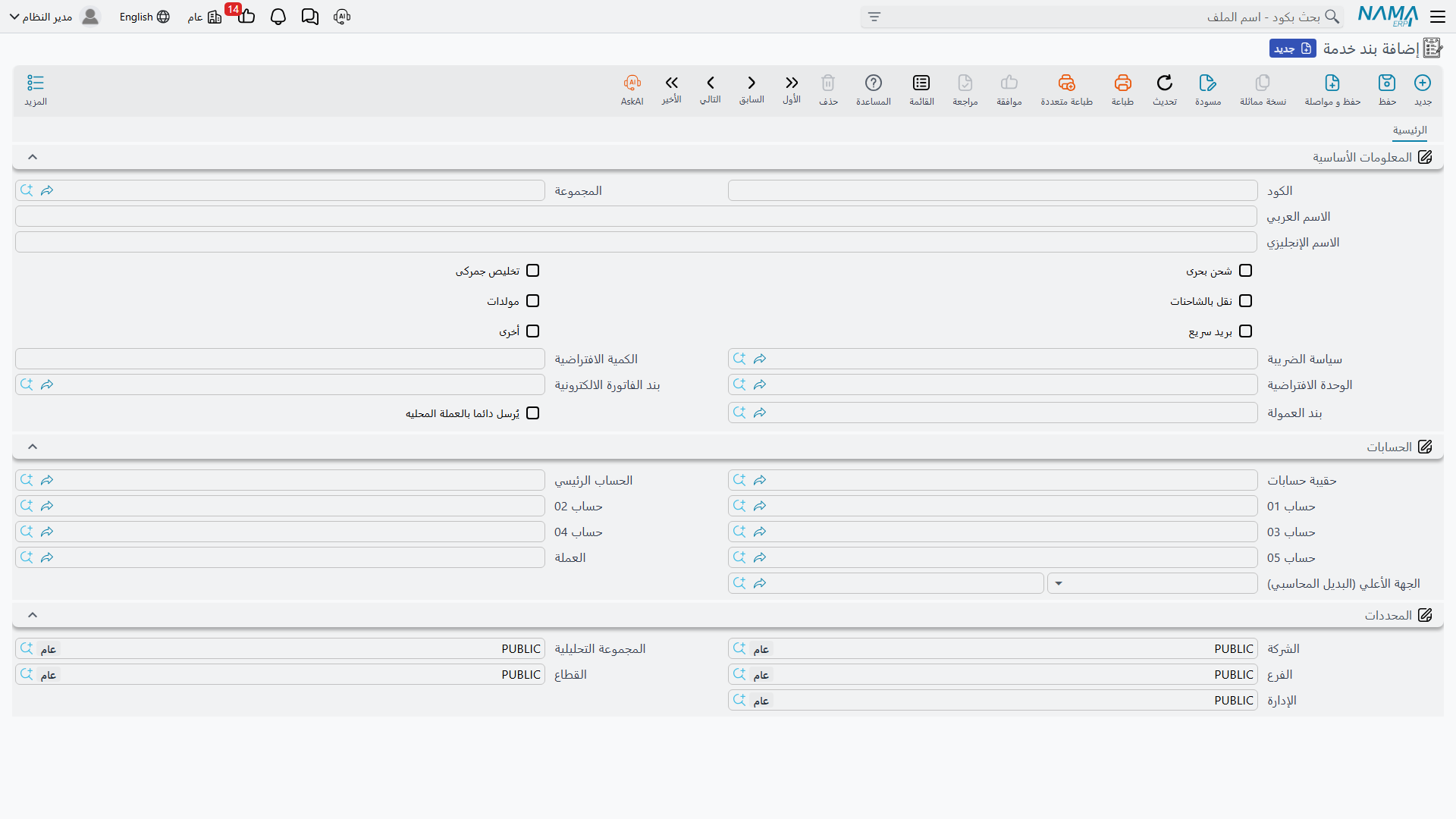Check the شحن بحرى checkbox

click(x=1245, y=271)
